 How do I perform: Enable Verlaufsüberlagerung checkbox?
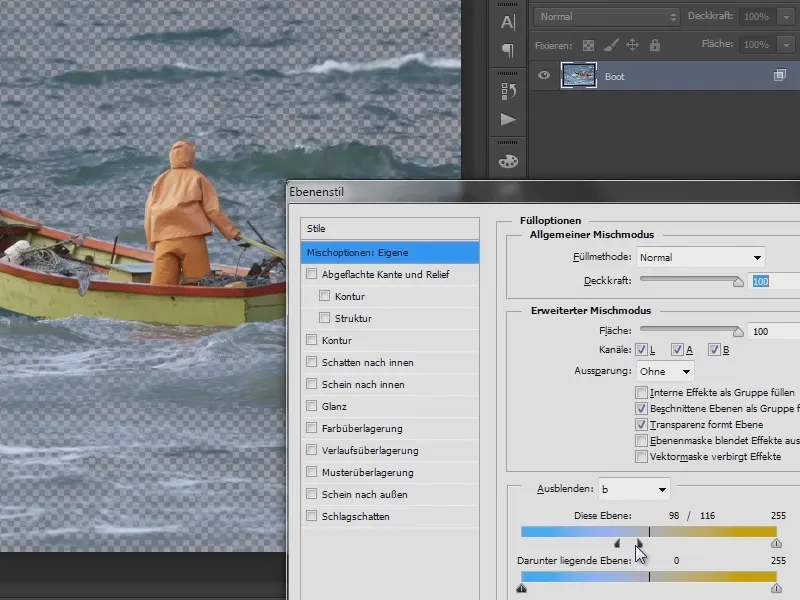point(311,449)
